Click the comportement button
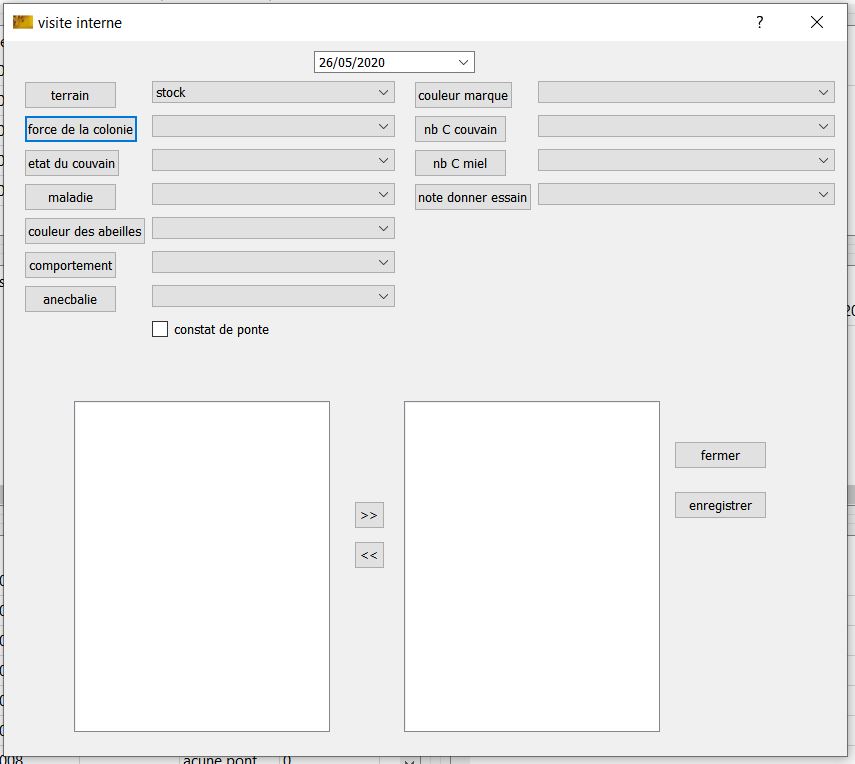Image resolution: width=855 pixels, height=764 pixels. (x=70, y=265)
